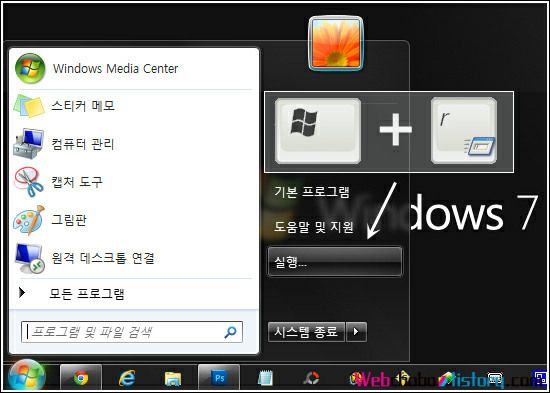550x393 pixels.
Task: Open Windows Media Center from Start menu
Action: tap(133, 68)
